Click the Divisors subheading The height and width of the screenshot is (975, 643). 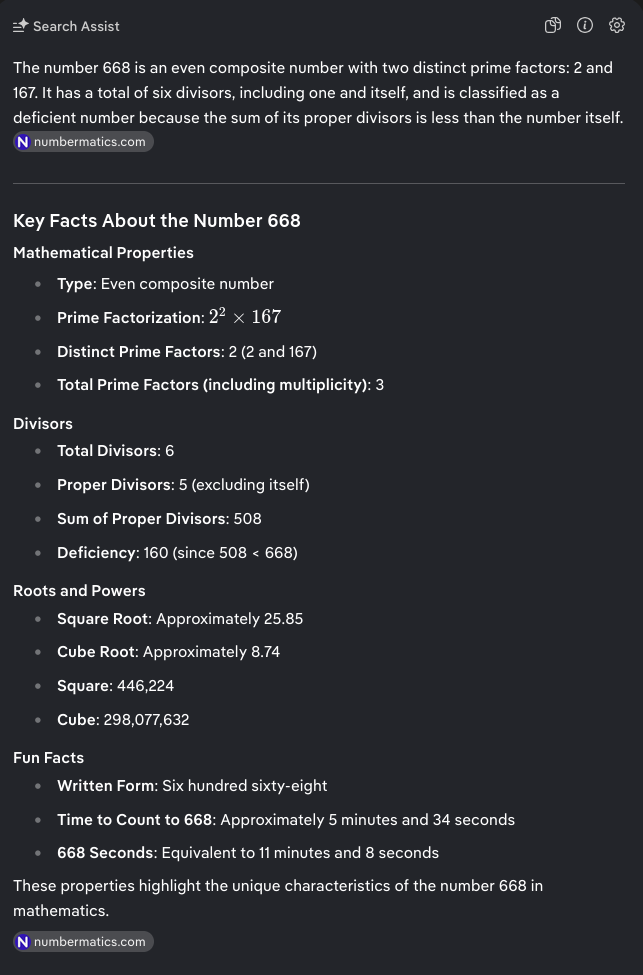tap(43, 424)
